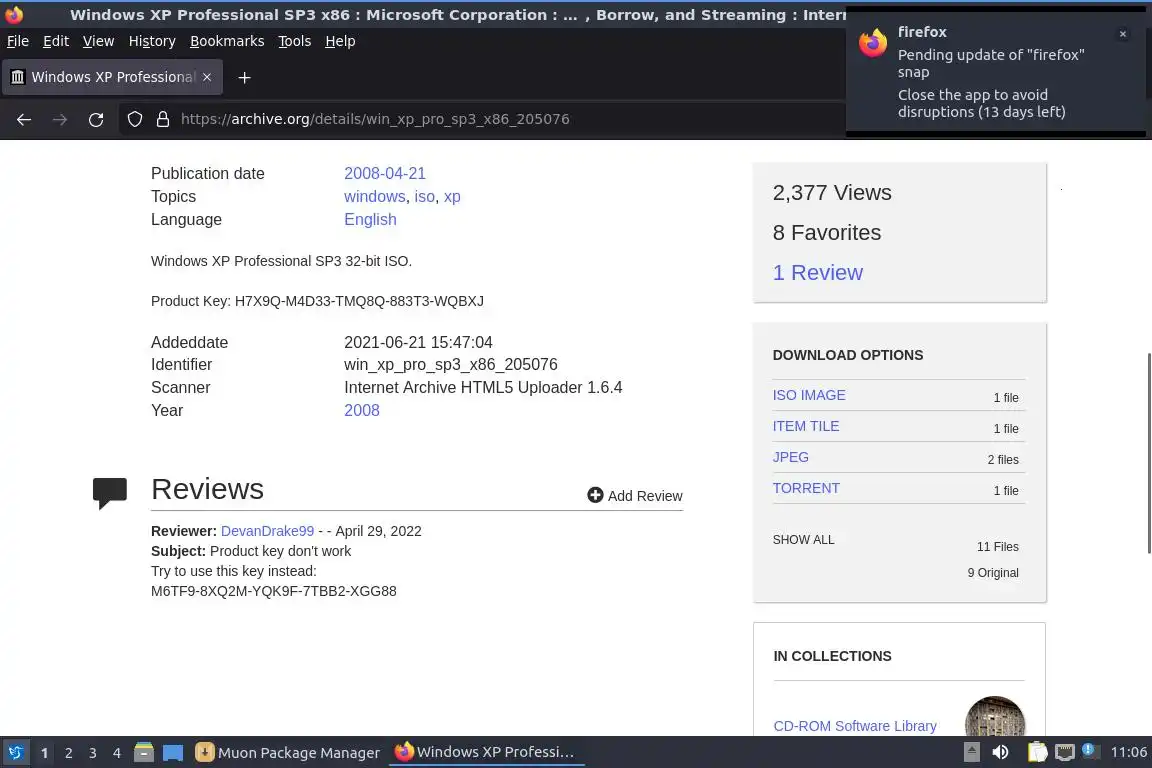Click the site security padlock icon
Image resolution: width=1152 pixels, height=768 pixels.
tap(163, 119)
